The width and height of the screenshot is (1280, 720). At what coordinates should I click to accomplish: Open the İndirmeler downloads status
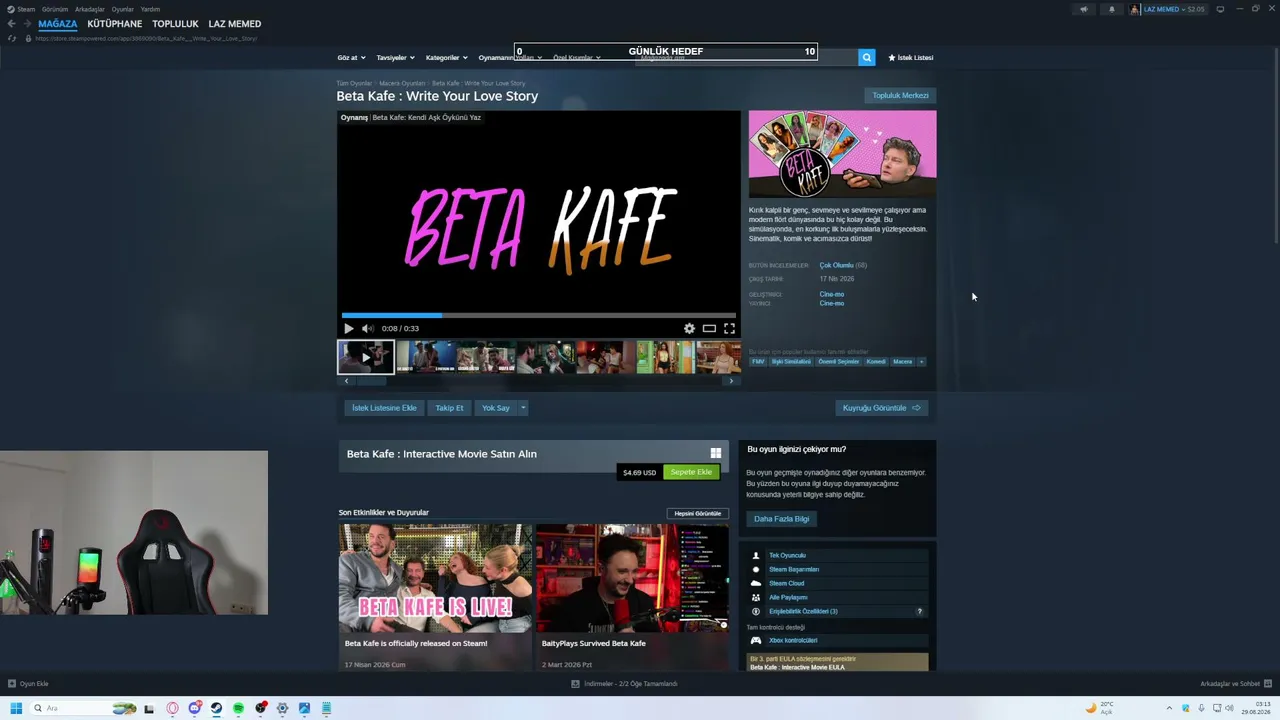624,684
